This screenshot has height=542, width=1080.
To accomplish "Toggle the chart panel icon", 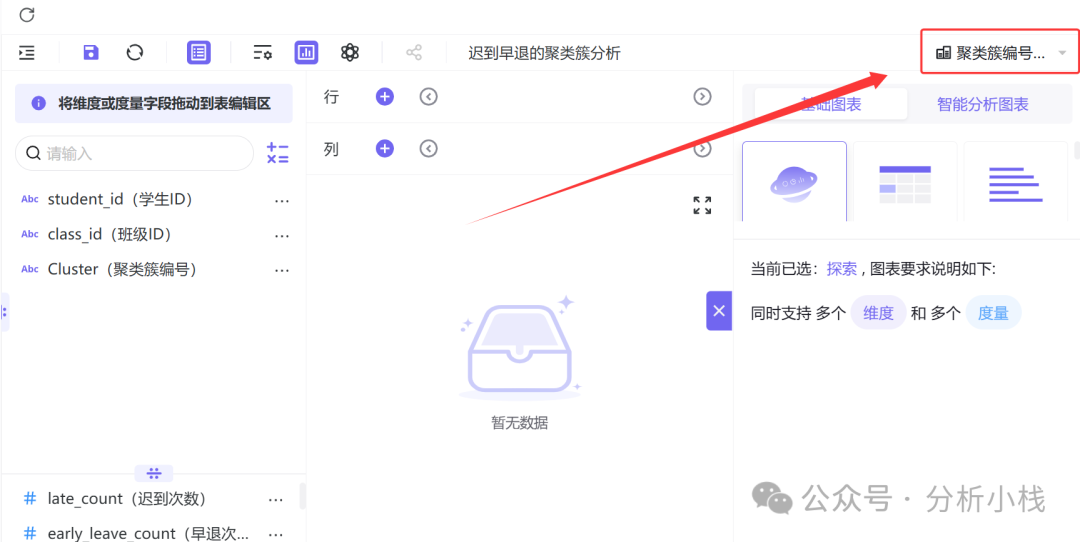I will coord(307,52).
